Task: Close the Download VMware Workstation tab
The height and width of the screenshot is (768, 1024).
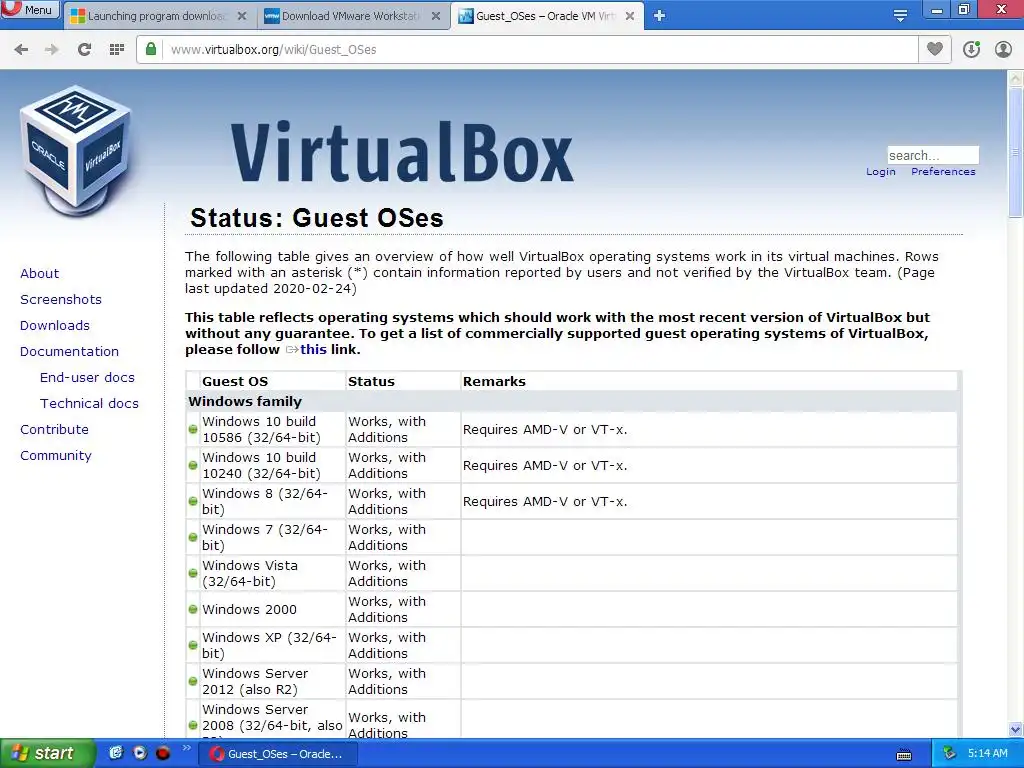Action: pyautogui.click(x=436, y=16)
